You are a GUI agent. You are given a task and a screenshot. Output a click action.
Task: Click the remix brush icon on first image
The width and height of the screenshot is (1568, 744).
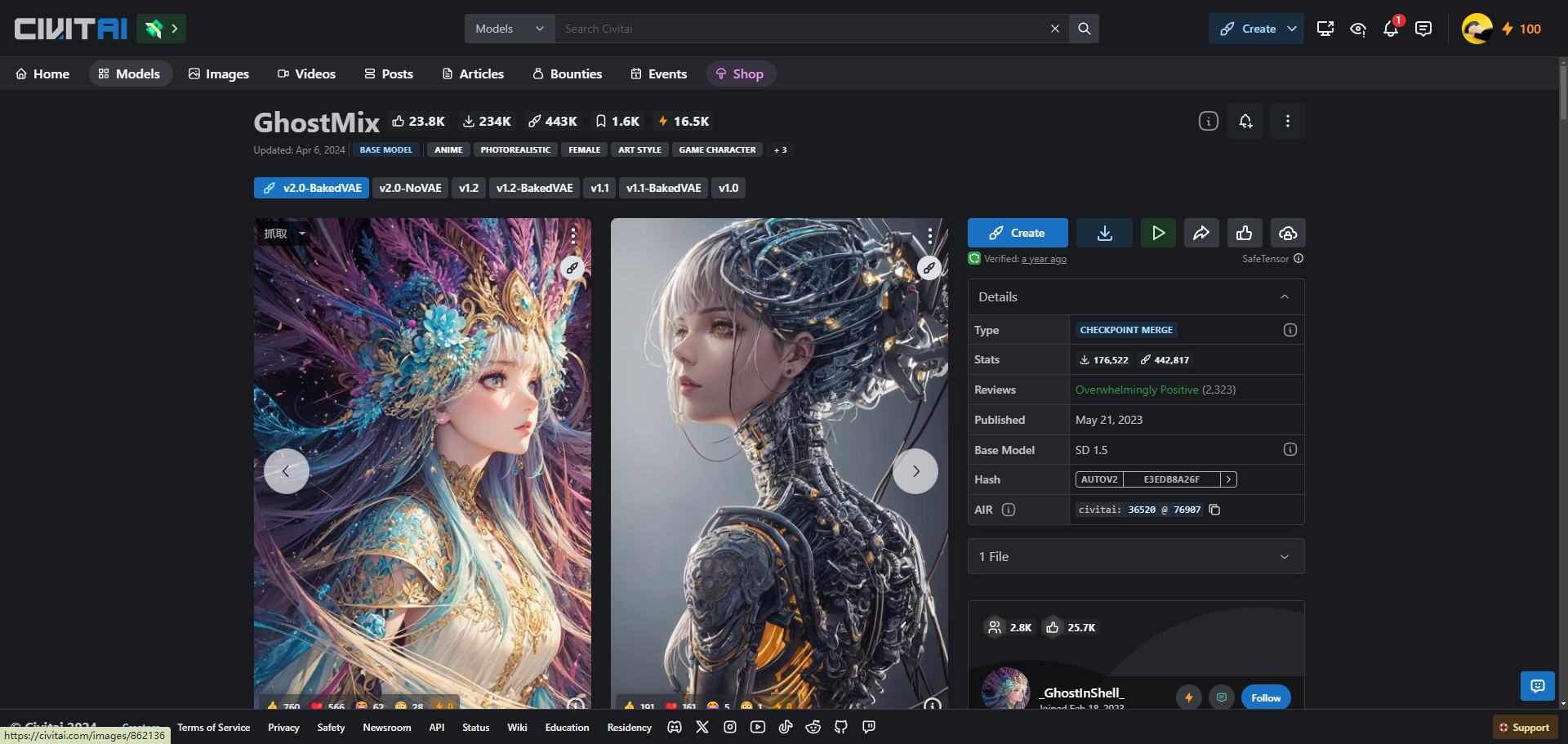coord(572,267)
